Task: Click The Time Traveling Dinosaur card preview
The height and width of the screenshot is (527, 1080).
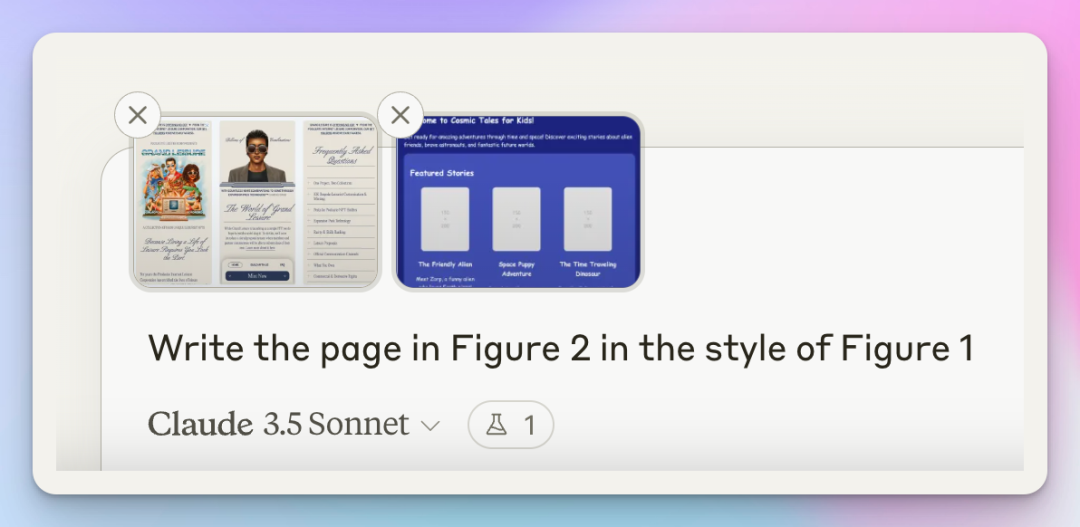Action: [588, 222]
